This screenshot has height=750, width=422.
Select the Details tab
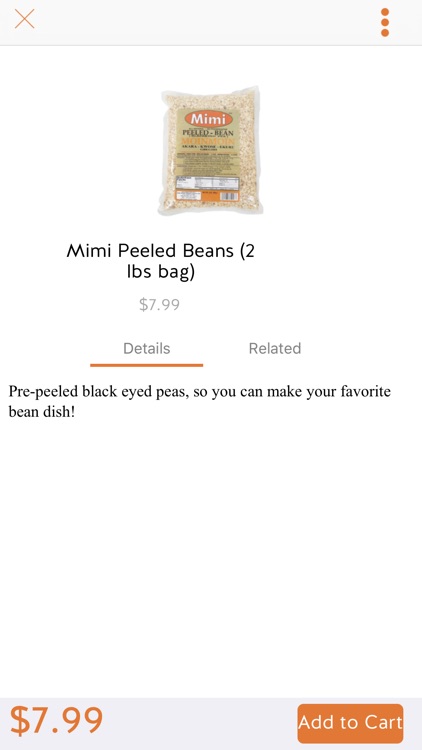[x=146, y=348]
